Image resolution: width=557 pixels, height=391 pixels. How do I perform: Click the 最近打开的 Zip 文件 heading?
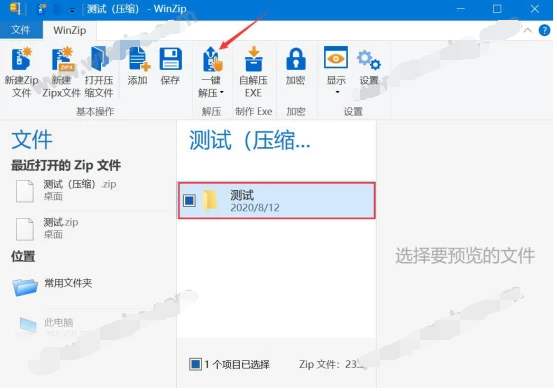click(66, 165)
